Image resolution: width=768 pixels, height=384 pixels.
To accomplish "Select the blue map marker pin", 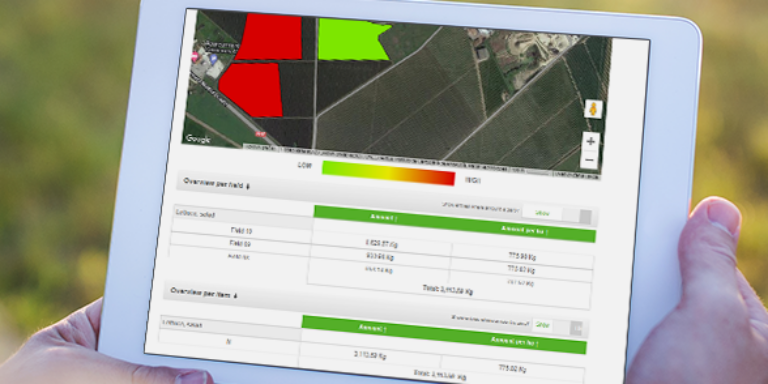I will click(x=213, y=58).
